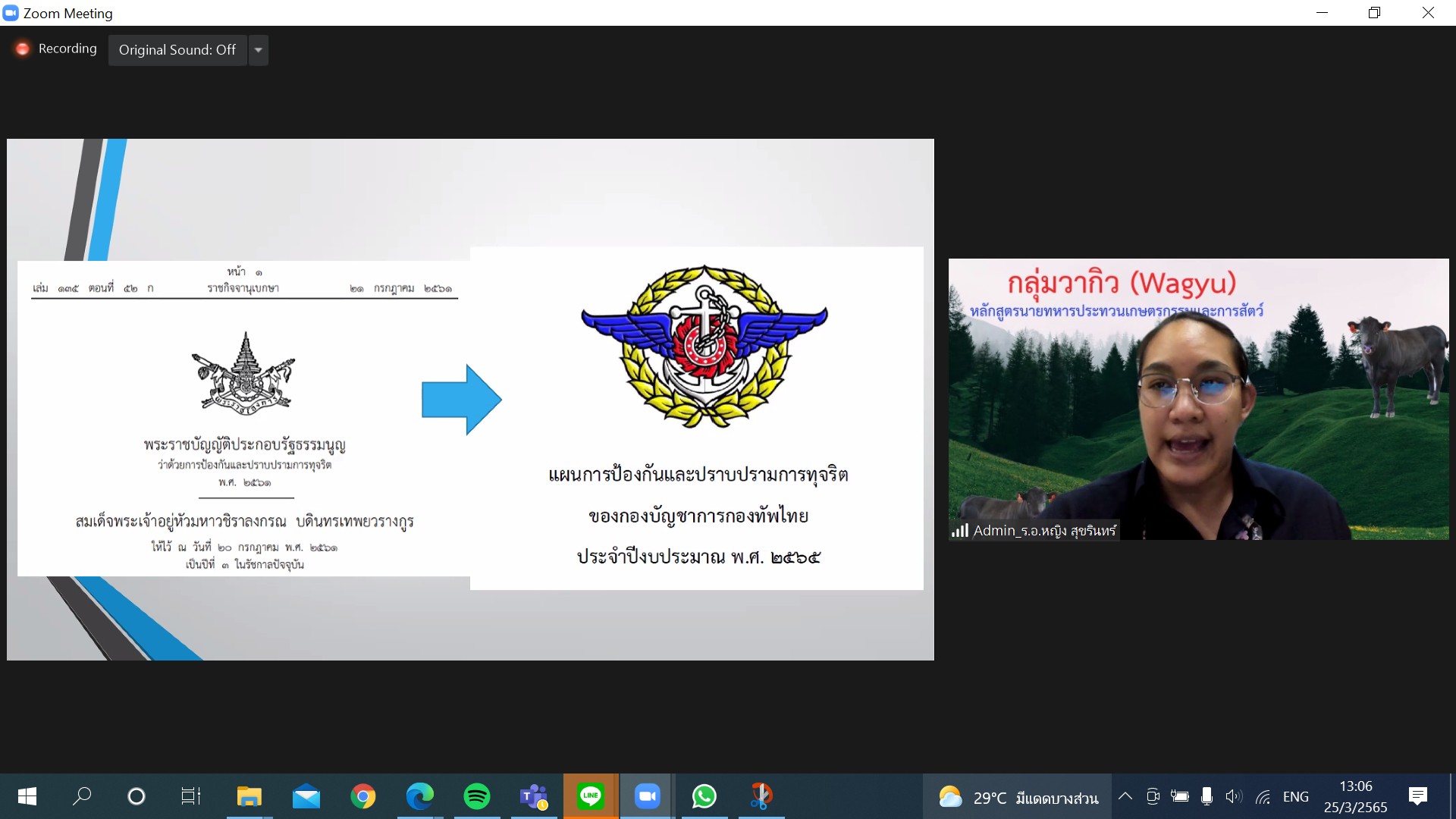
Task: Minimize the Zoom Meeting window
Action: [x=1323, y=13]
